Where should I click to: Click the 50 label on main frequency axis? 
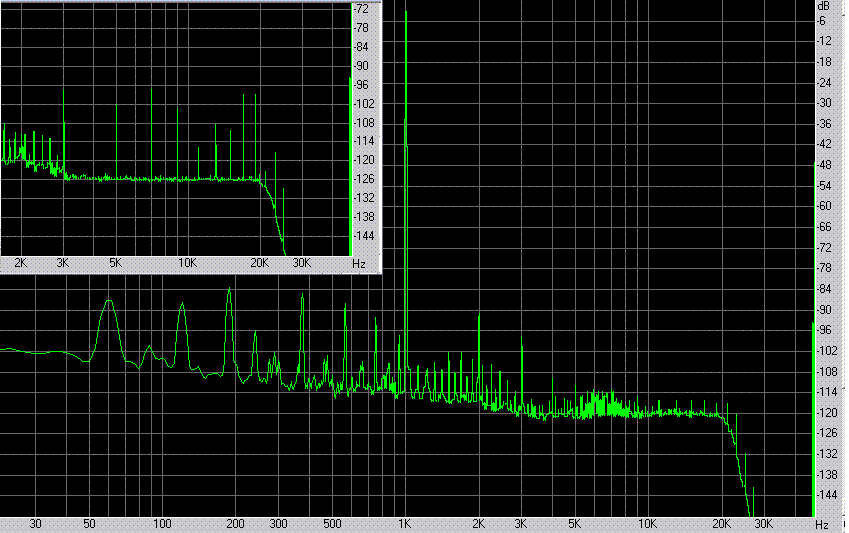coord(89,524)
